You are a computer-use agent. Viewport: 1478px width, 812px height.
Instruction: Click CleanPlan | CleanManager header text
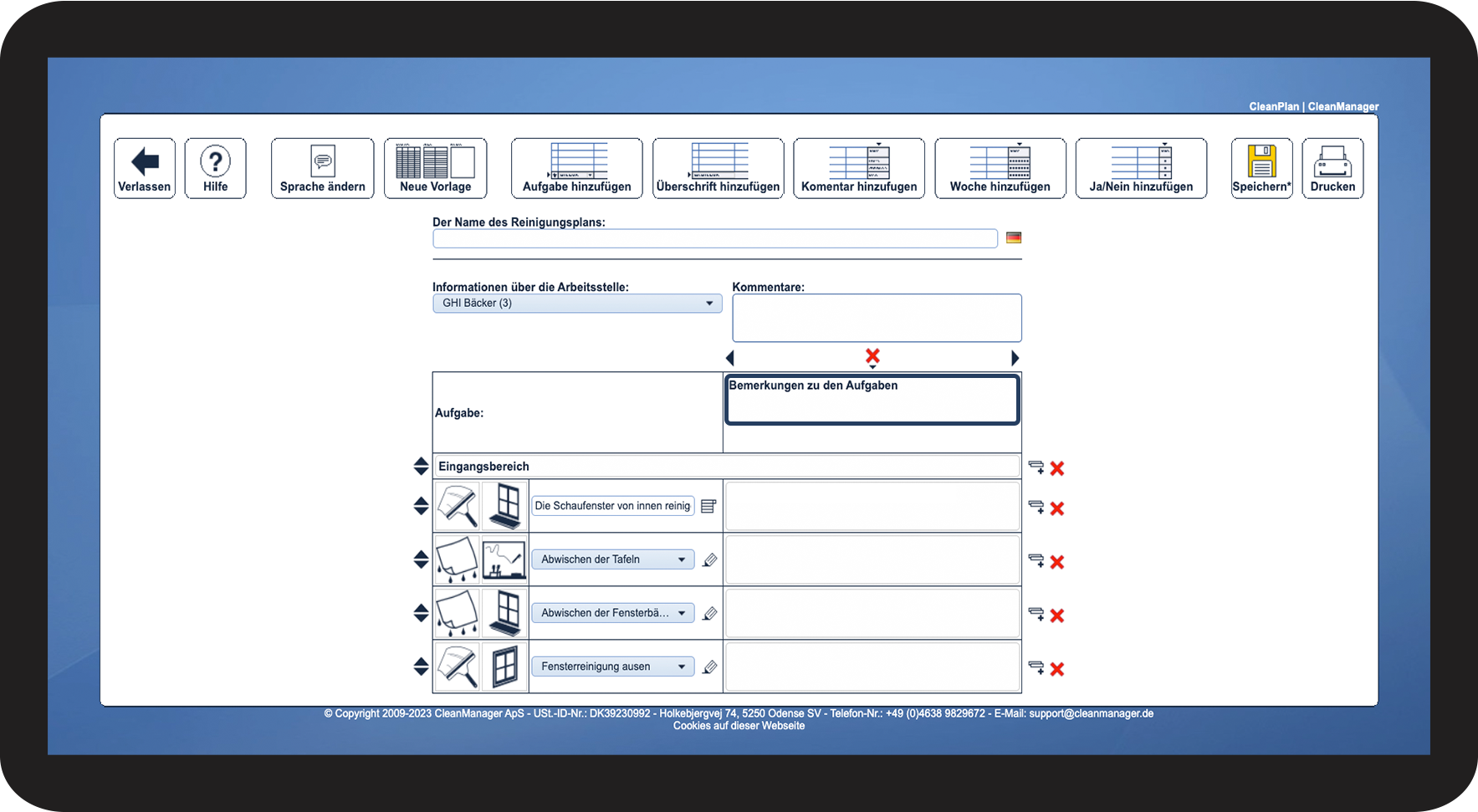(1313, 106)
